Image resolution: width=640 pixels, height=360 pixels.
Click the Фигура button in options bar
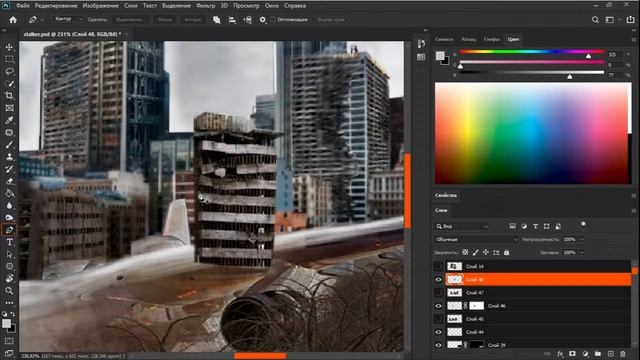pyautogui.click(x=193, y=20)
